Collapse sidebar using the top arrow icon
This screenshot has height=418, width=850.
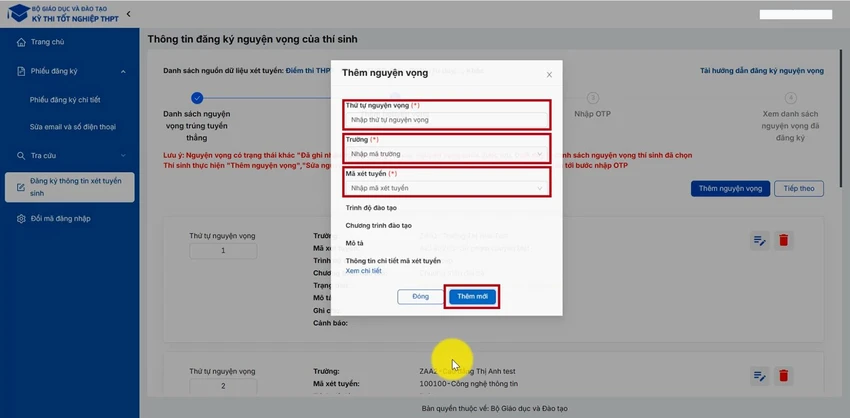pyautogui.click(x=128, y=14)
